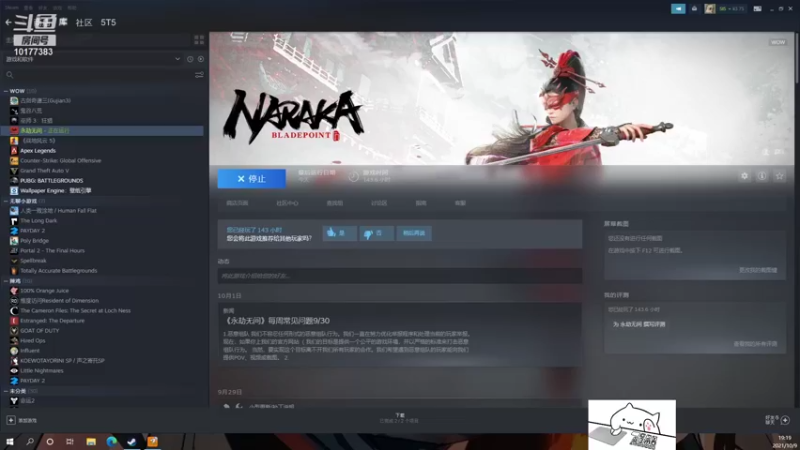Select 100% Orange Juice
This screenshot has width=800, height=450.
click(x=44, y=291)
